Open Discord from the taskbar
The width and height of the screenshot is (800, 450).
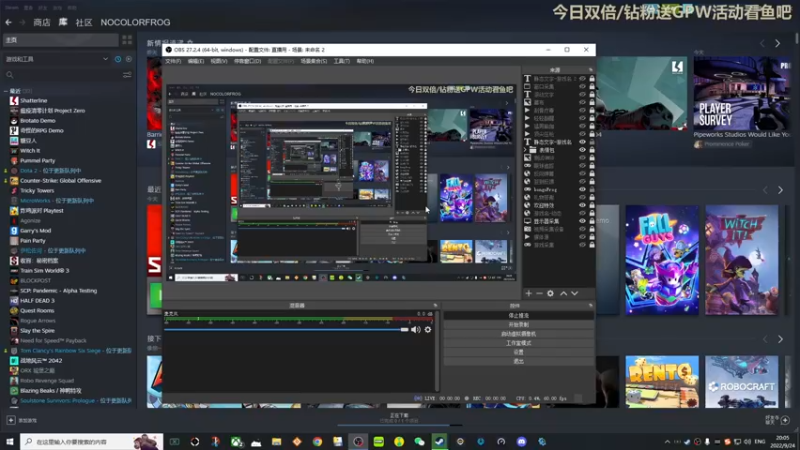point(521,442)
